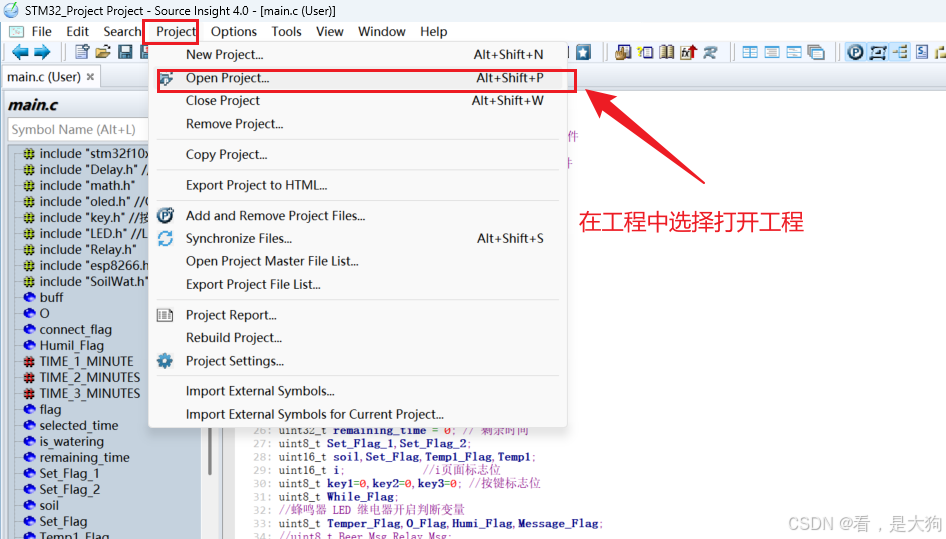Toggle the relation window icon

point(900,53)
